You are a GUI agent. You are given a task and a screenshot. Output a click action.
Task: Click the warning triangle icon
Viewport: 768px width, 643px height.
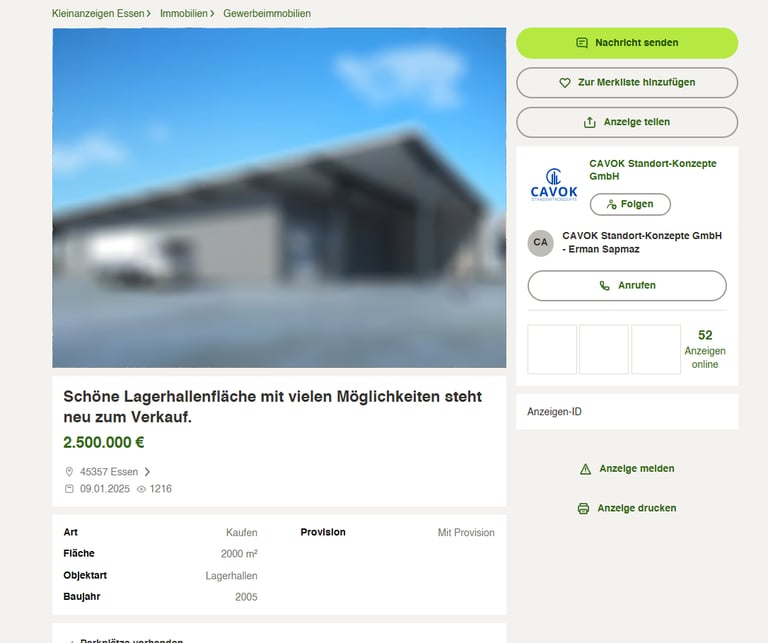(x=585, y=469)
